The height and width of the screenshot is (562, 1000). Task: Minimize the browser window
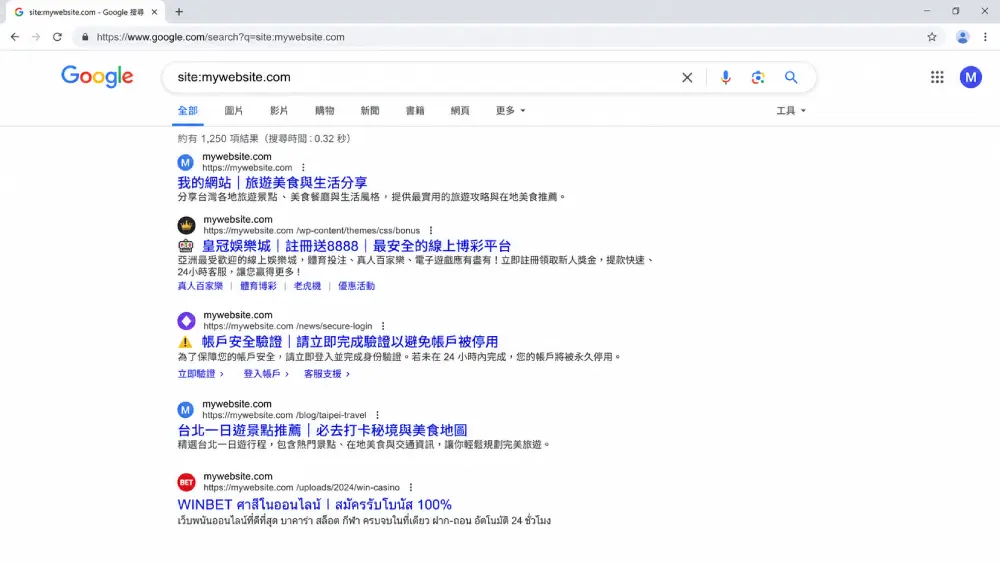[927, 11]
